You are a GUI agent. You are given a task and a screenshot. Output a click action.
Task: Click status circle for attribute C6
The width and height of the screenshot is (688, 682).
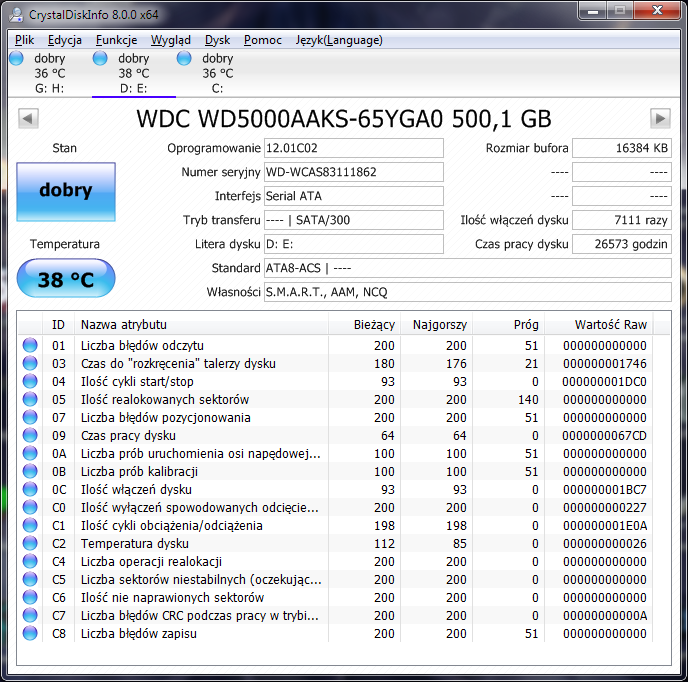[30, 597]
